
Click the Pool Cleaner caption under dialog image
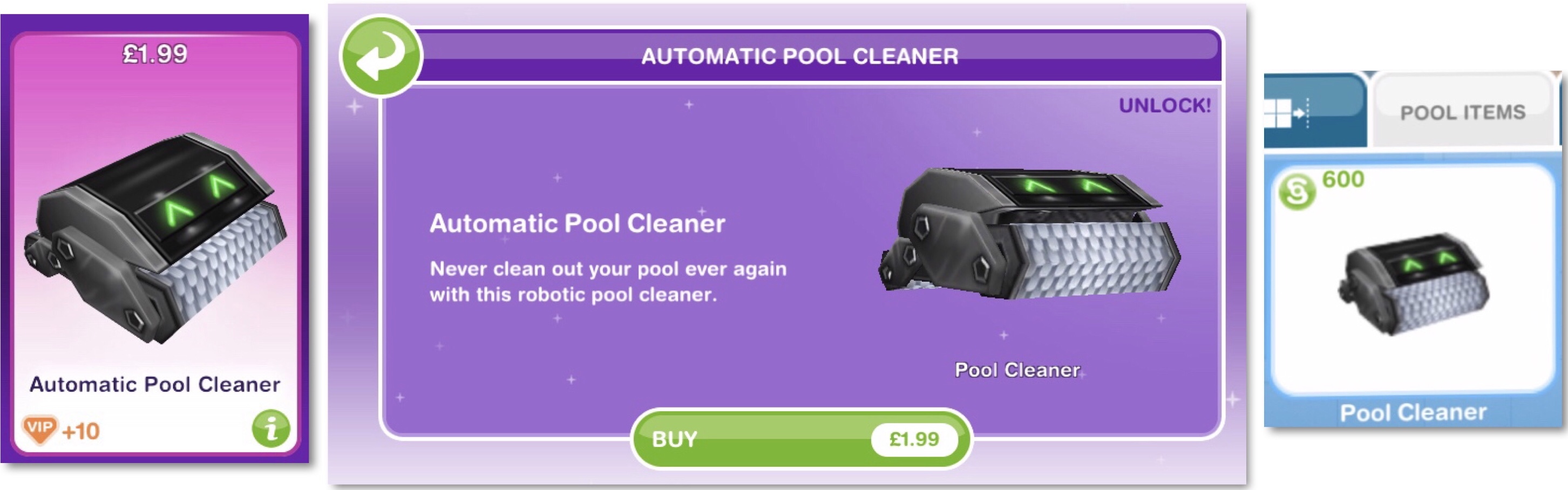[x=1017, y=370]
